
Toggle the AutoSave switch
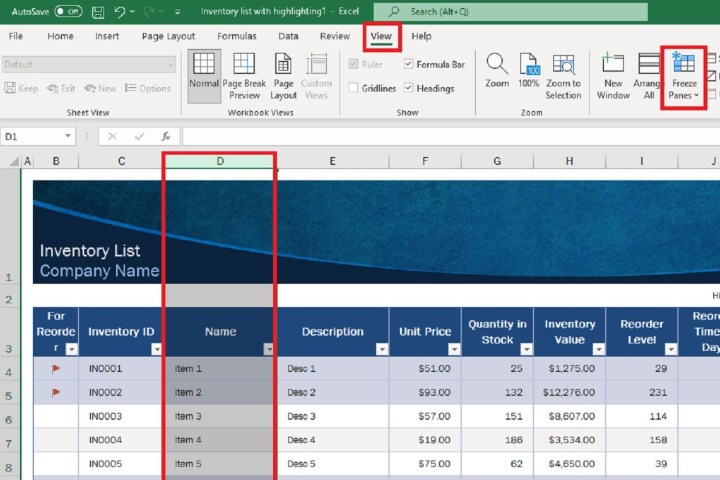(68, 12)
